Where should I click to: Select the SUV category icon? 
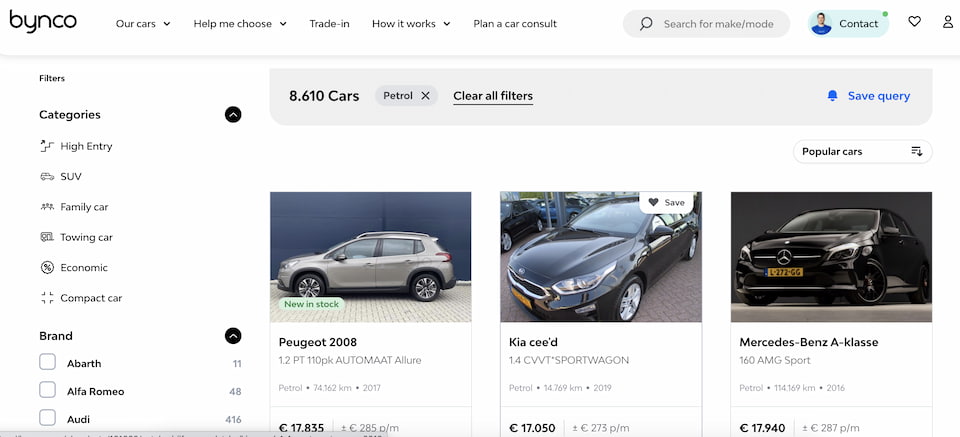point(47,177)
